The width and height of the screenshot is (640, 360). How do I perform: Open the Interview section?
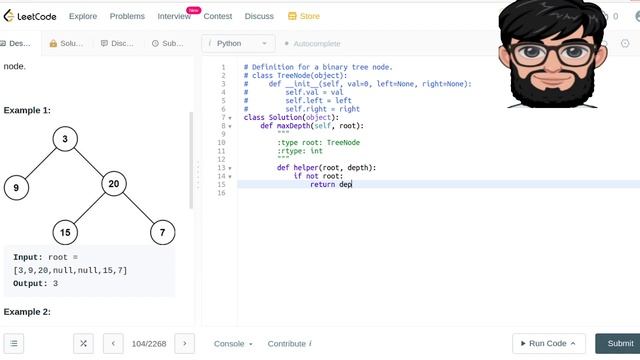pyautogui.click(x=174, y=16)
